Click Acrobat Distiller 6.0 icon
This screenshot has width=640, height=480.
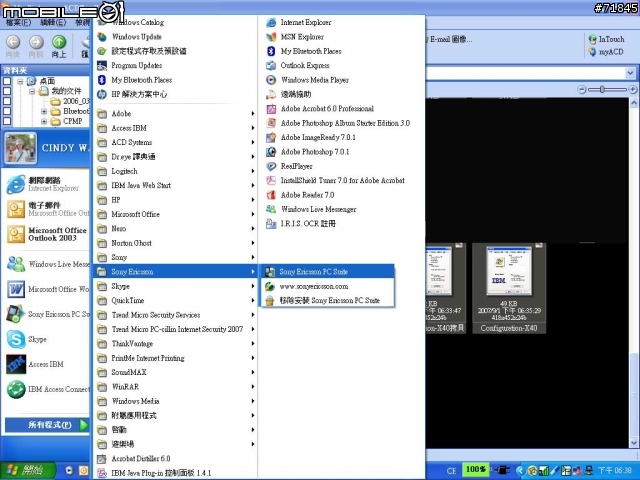(102, 459)
